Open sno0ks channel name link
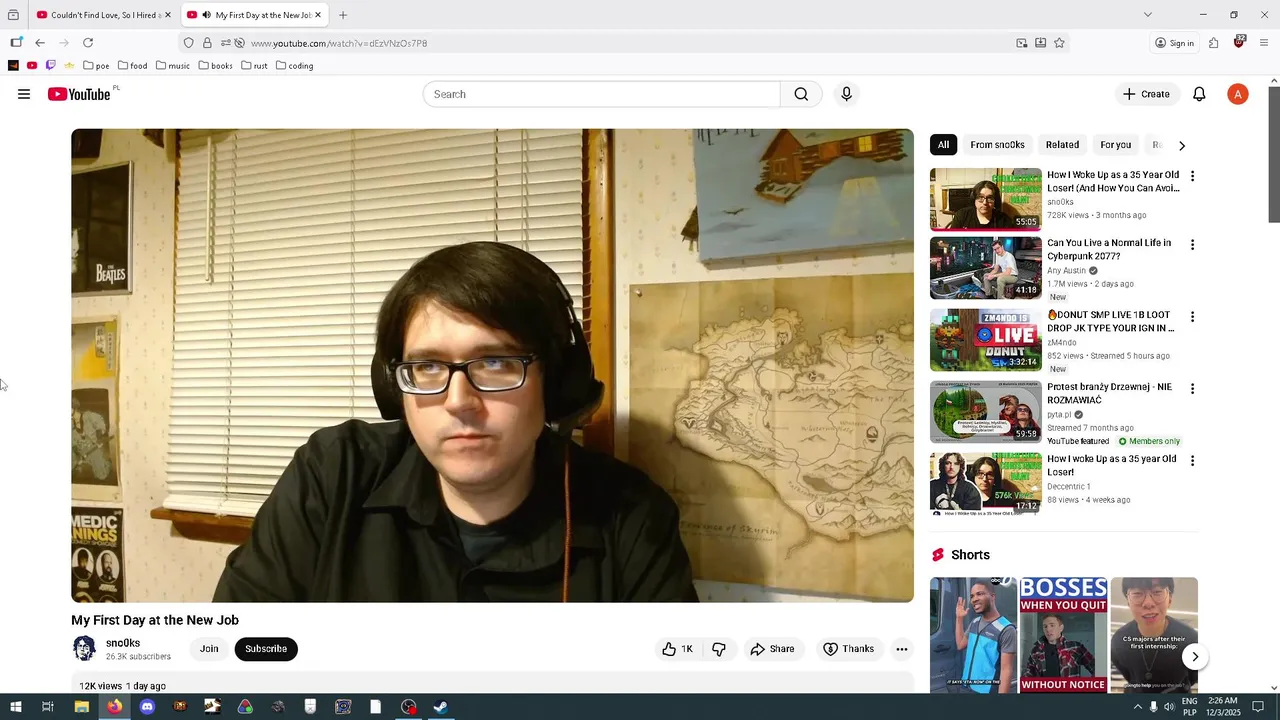The height and width of the screenshot is (720, 1280). point(123,643)
